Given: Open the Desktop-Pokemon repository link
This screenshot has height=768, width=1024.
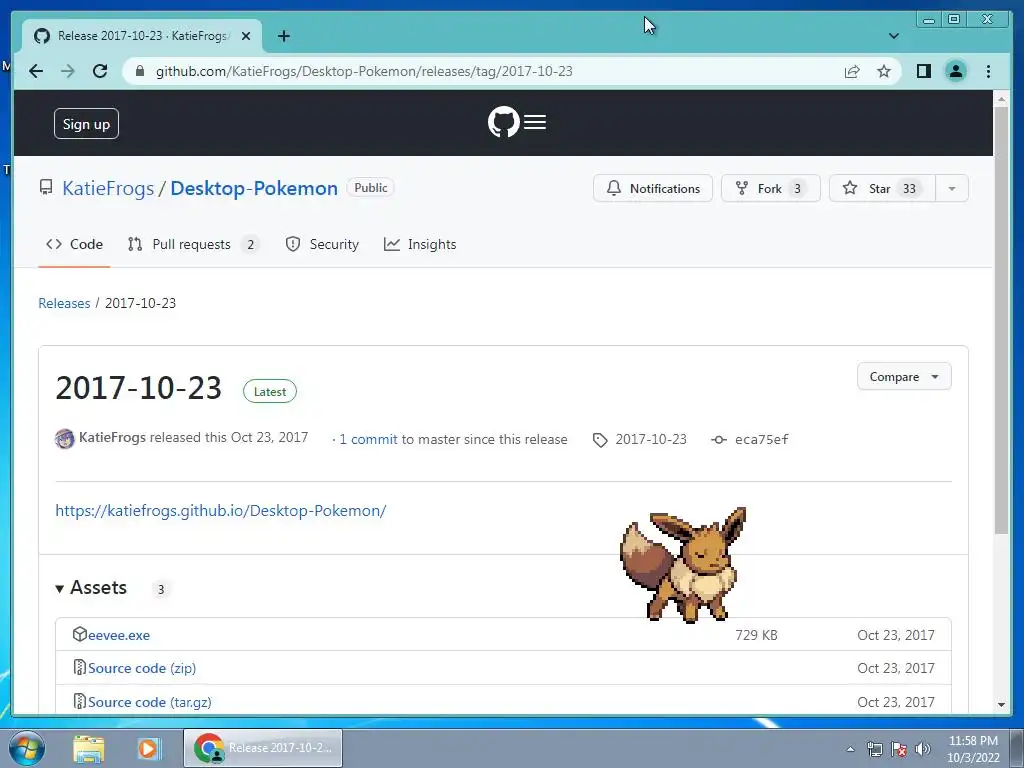Looking at the screenshot, I should click(254, 188).
